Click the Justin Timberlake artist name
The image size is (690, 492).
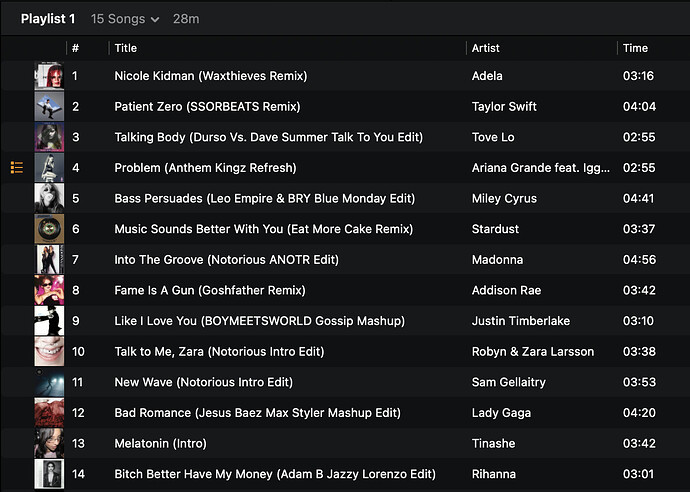[x=521, y=321]
